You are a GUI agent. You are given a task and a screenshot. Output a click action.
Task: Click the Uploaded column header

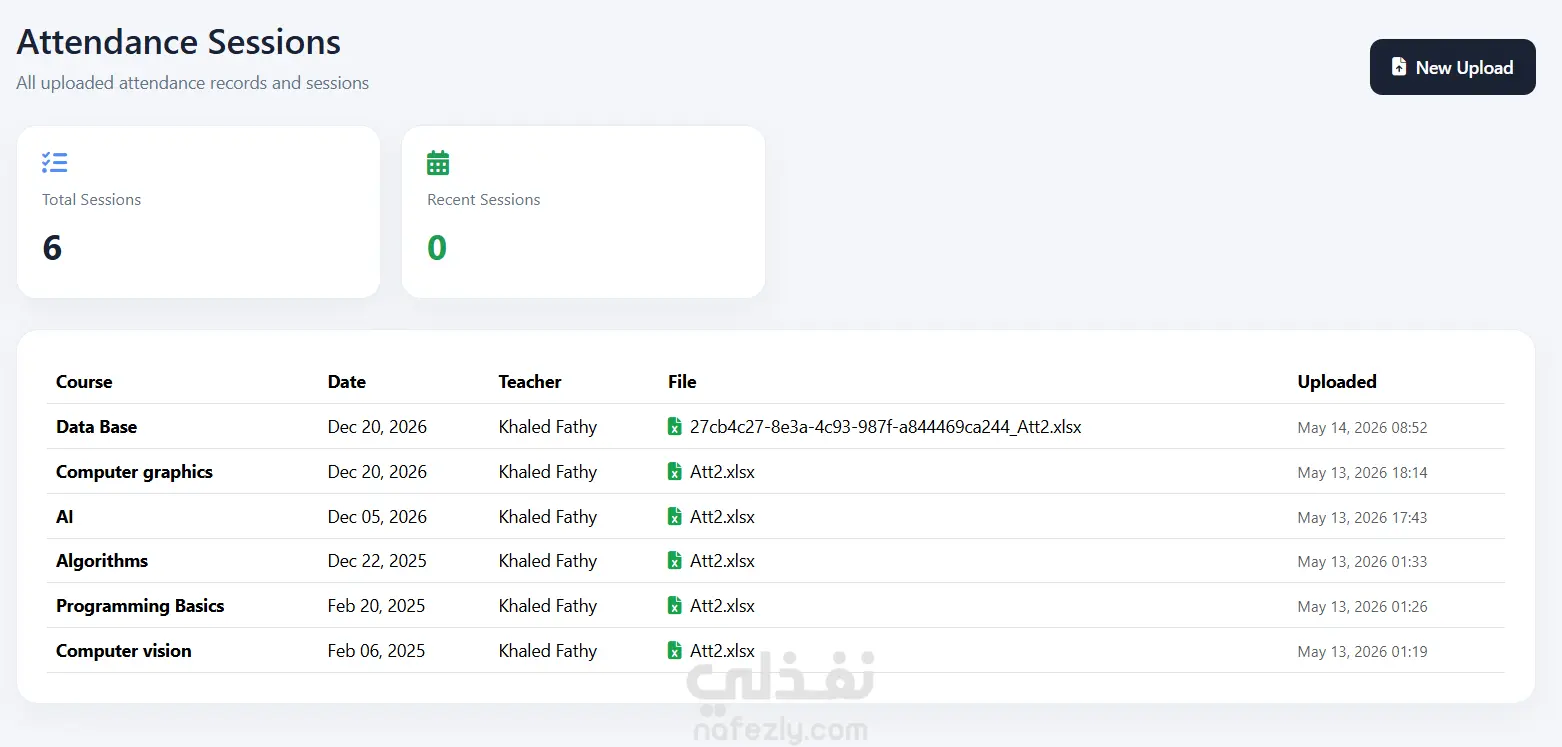point(1337,382)
